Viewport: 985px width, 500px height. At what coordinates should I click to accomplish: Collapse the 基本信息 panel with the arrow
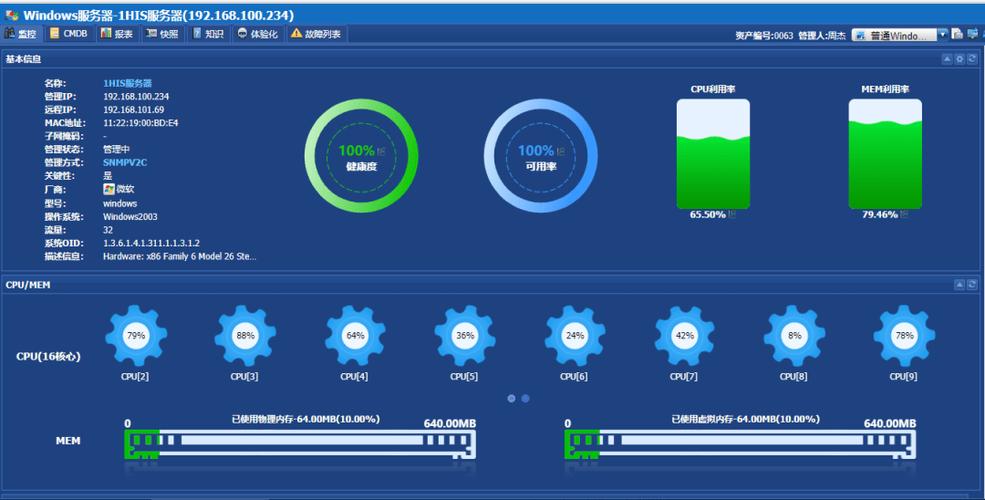[x=947, y=59]
